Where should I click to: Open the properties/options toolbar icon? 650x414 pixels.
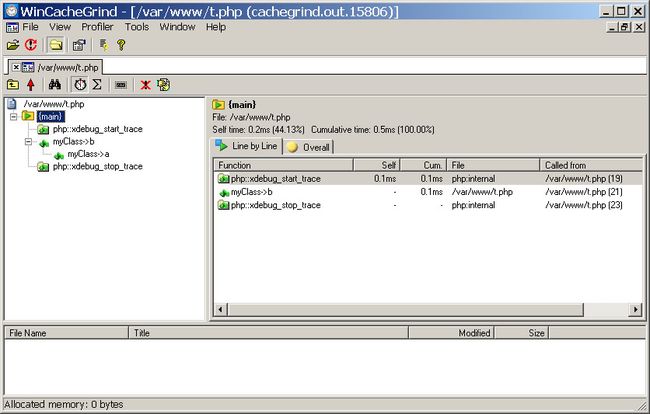(x=79, y=45)
